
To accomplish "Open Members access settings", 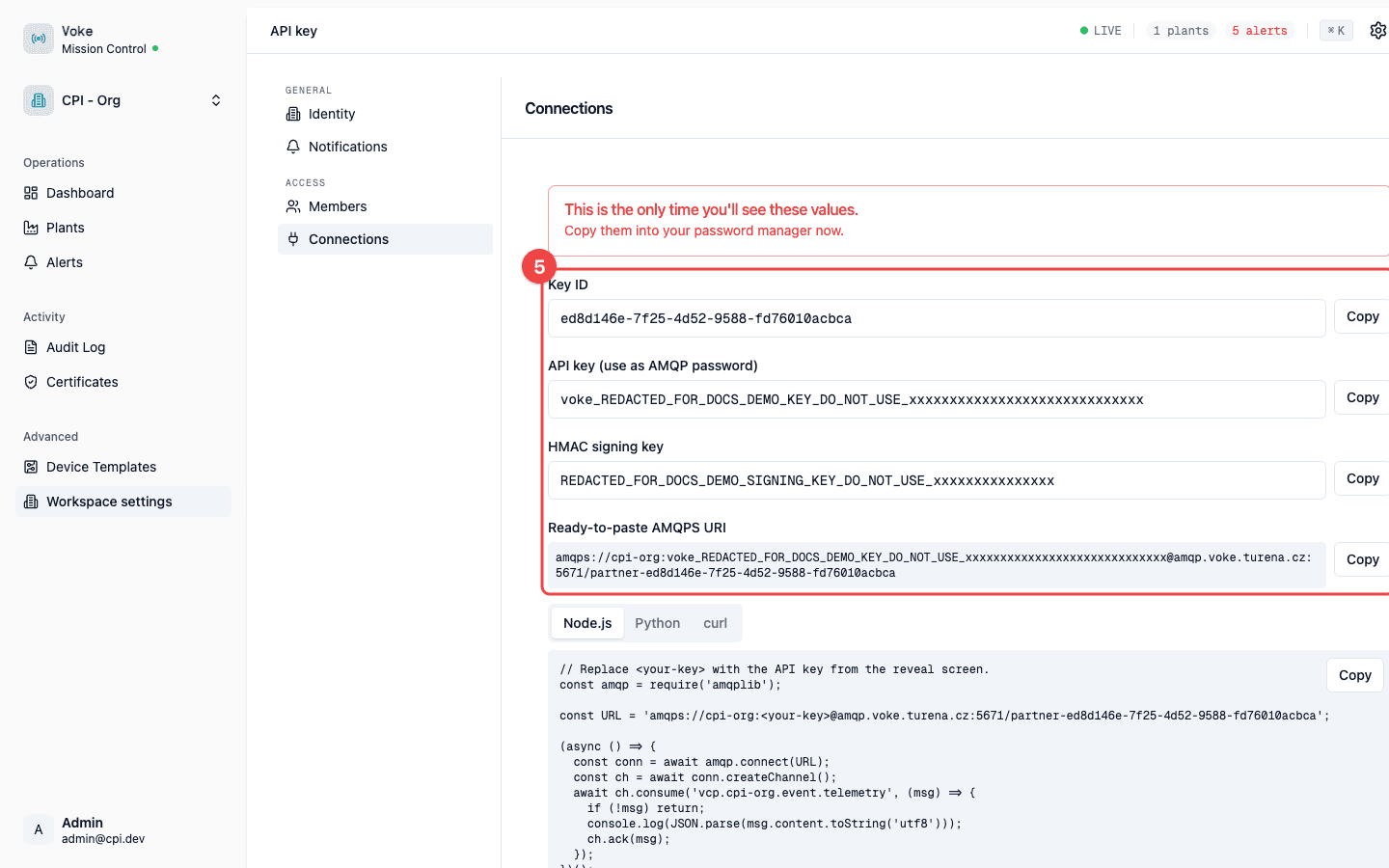I will point(385,206).
